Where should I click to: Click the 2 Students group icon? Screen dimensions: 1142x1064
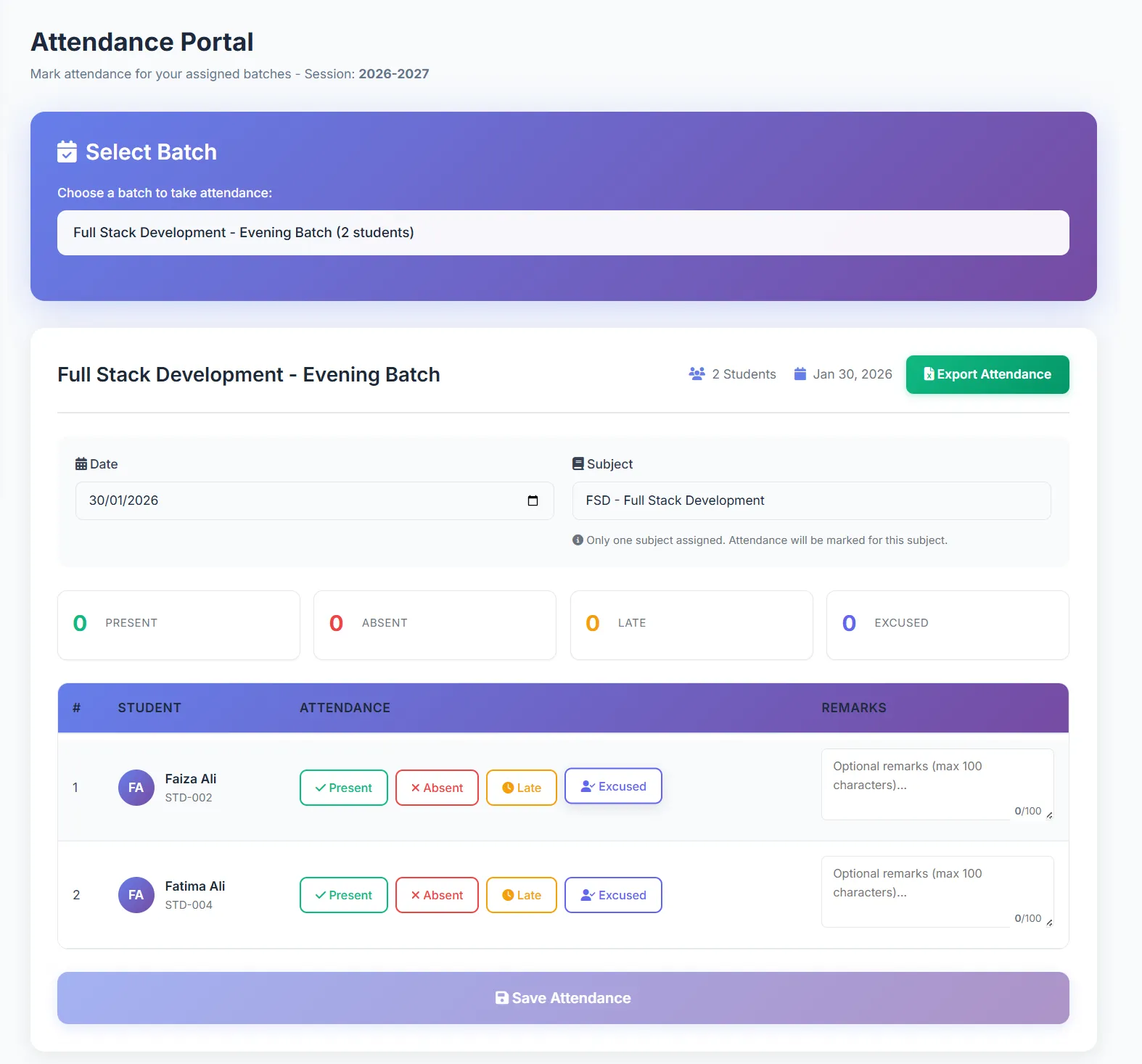point(697,374)
